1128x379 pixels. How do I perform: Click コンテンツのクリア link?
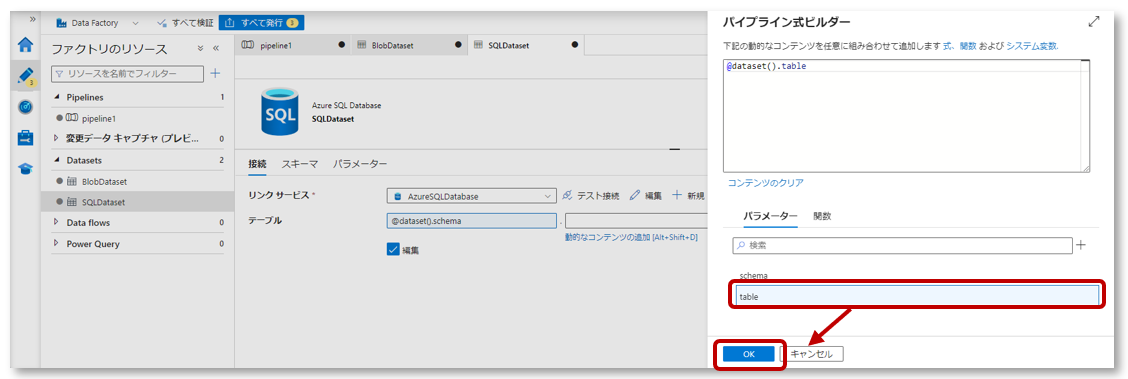[x=765, y=183]
